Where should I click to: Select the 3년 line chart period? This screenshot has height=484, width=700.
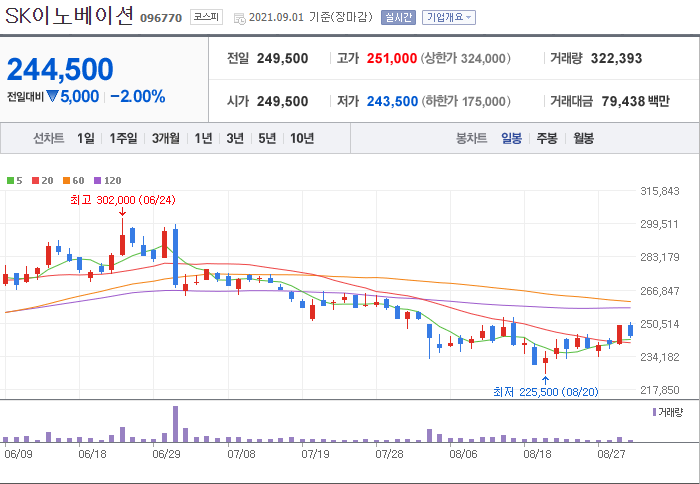235,138
